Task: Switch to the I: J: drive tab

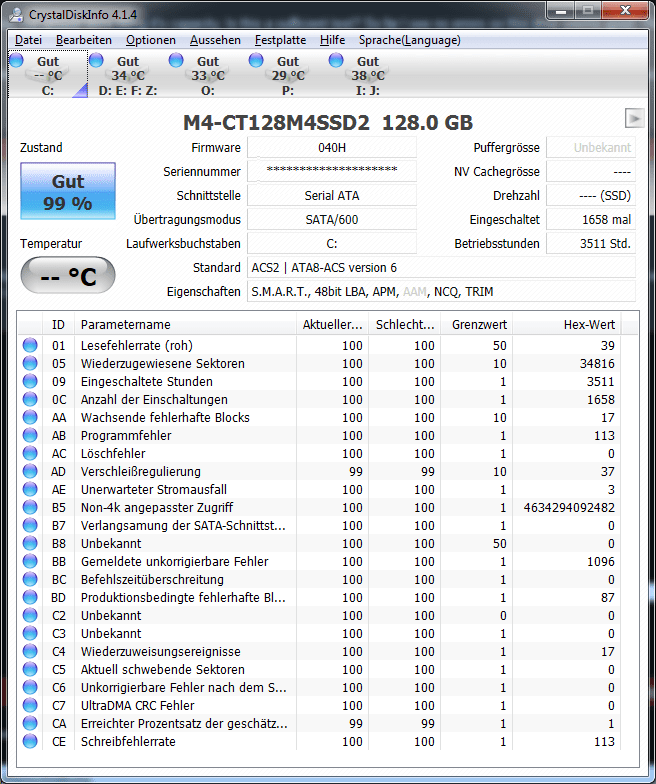Action: pos(368,75)
